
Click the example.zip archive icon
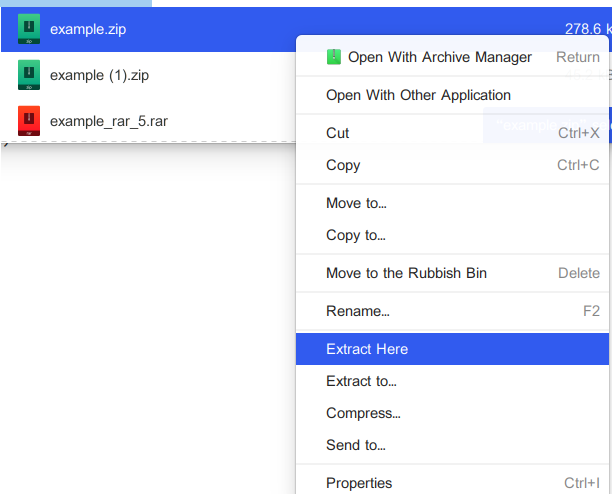pos(30,29)
